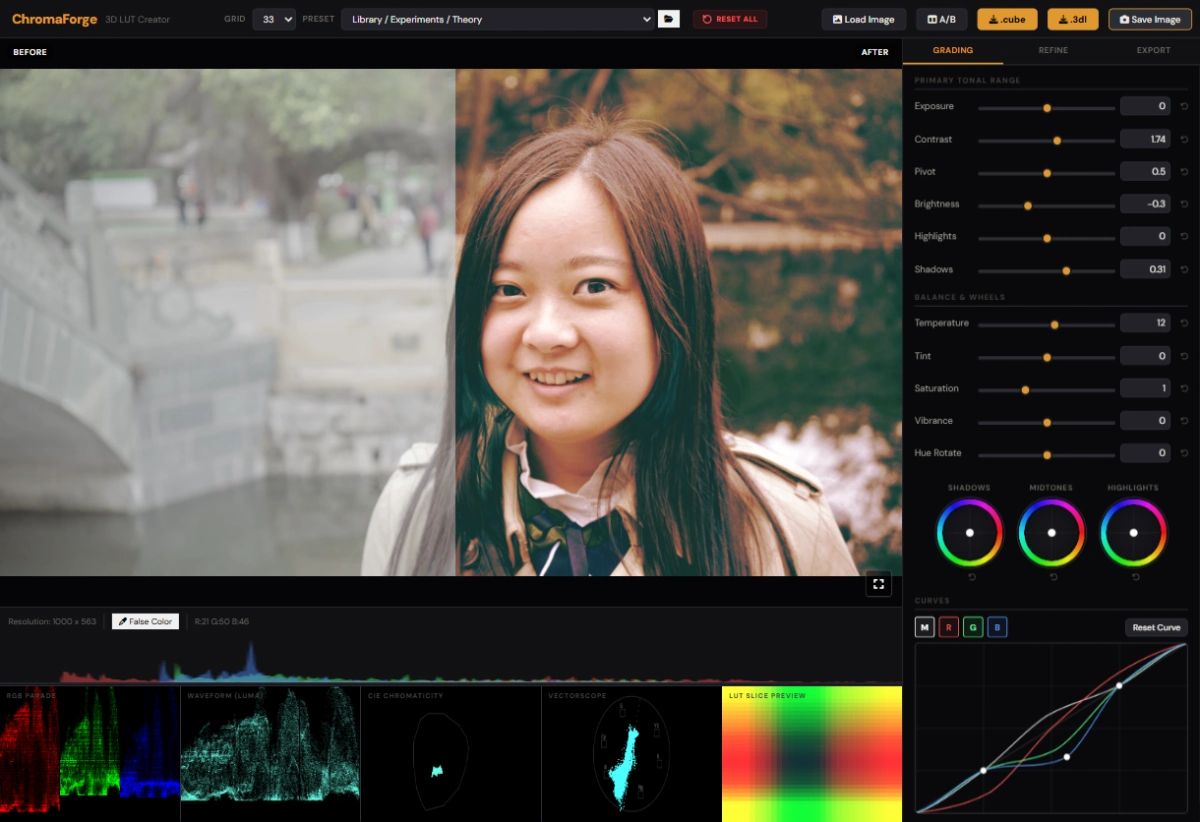Reset Brightness using its undo arrow icon
This screenshot has height=822, width=1200.
point(1184,204)
